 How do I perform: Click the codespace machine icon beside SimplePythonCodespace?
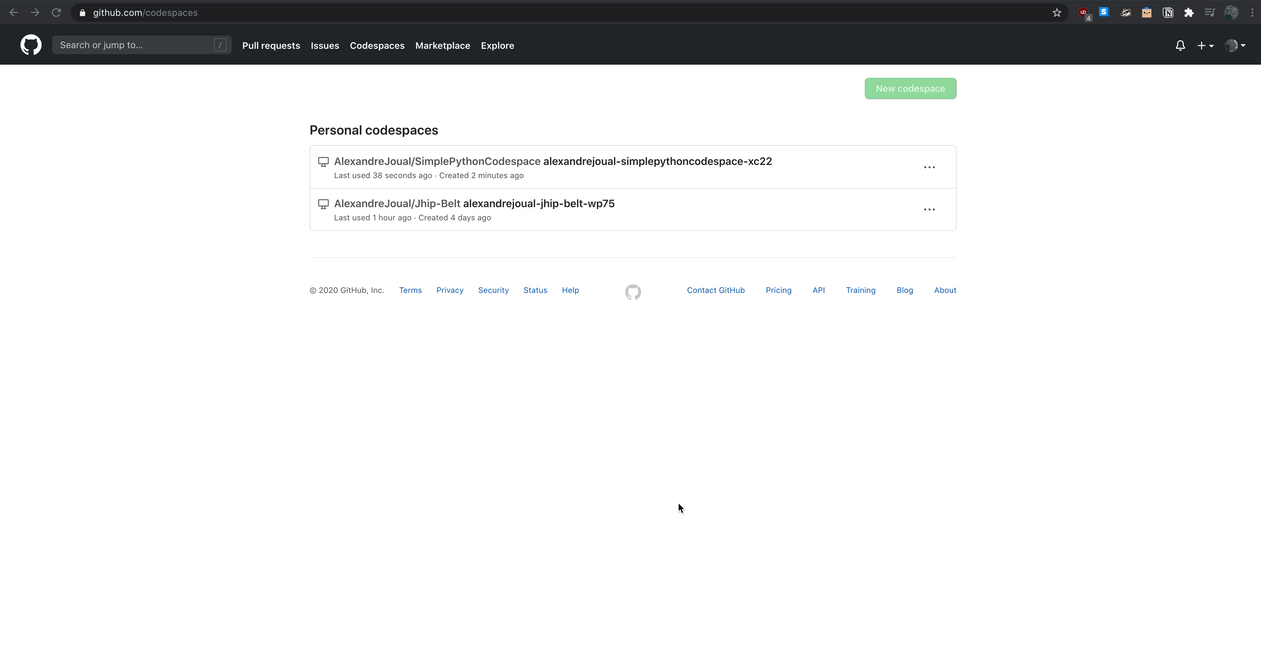[323, 161]
